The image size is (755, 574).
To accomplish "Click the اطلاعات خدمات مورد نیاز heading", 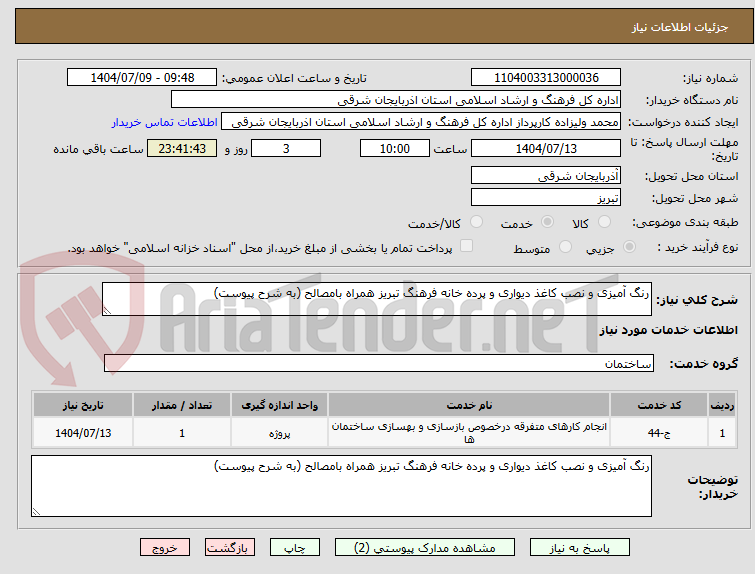I will click(668, 330).
